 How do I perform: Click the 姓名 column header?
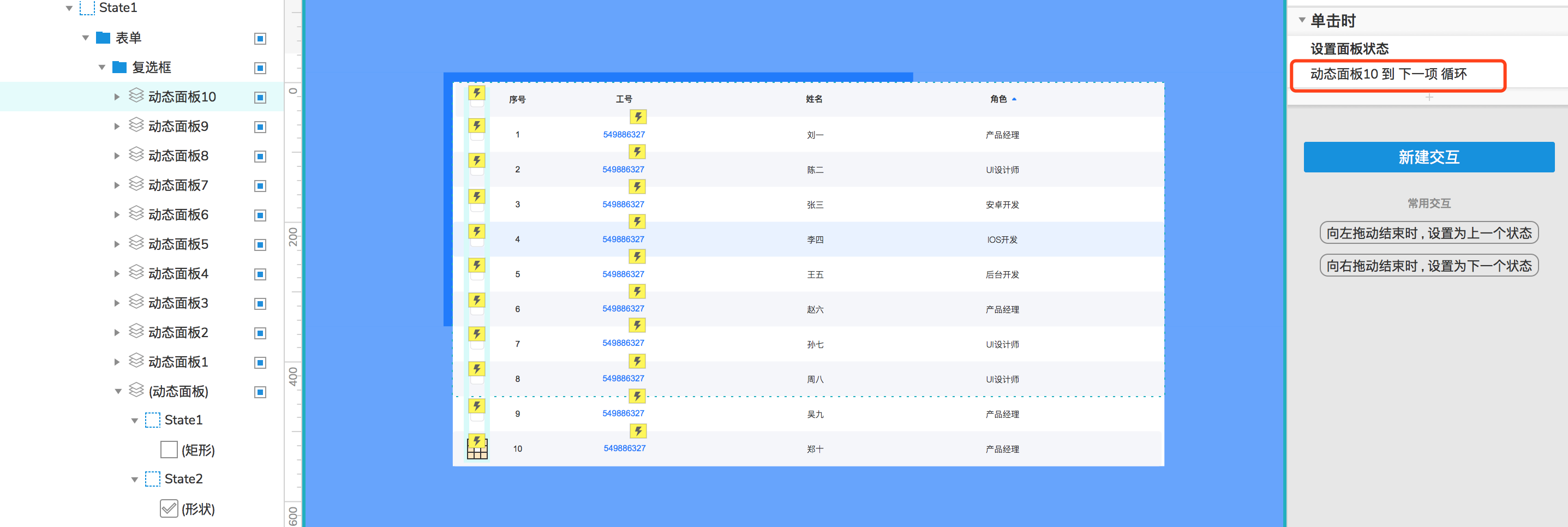pyautogui.click(x=815, y=99)
